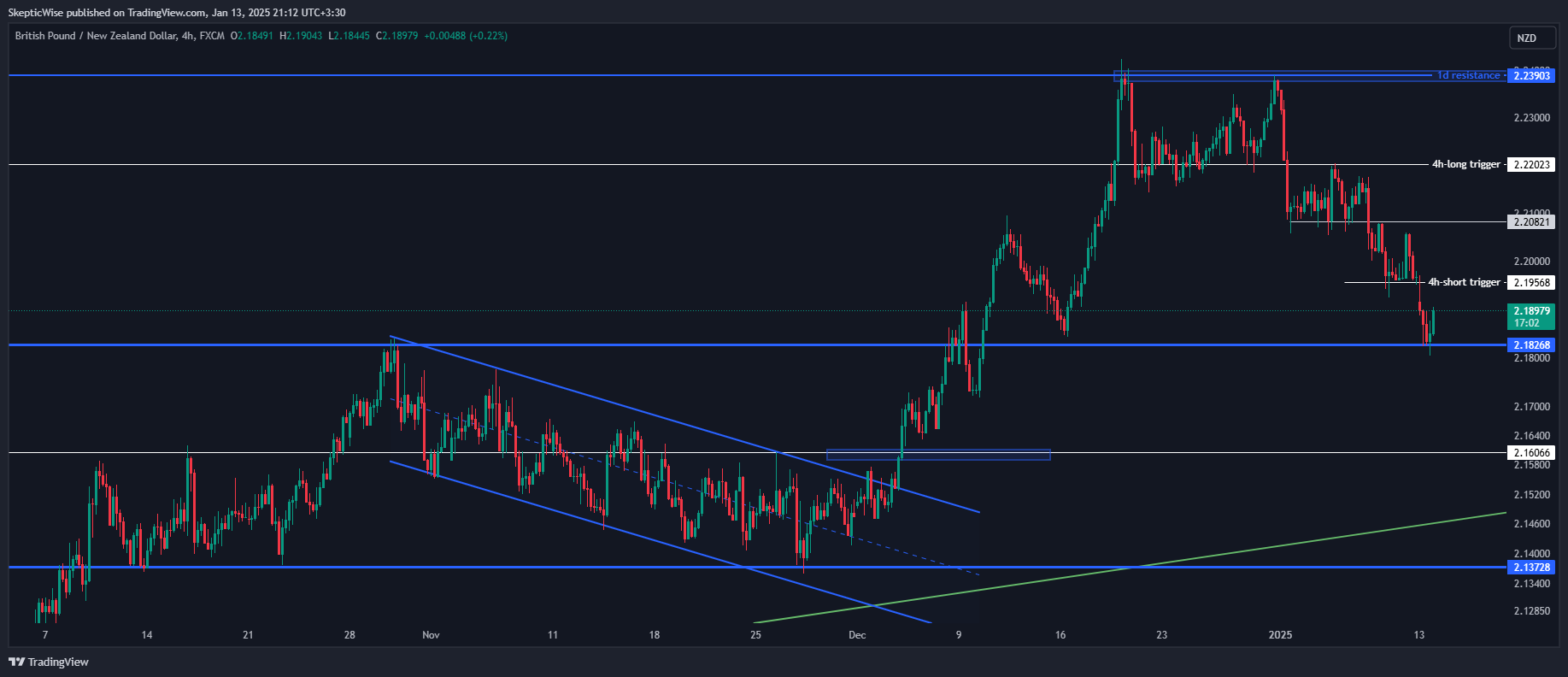The image size is (1568, 677).
Task: Select the 1d resistance label
Action: 1468,75
